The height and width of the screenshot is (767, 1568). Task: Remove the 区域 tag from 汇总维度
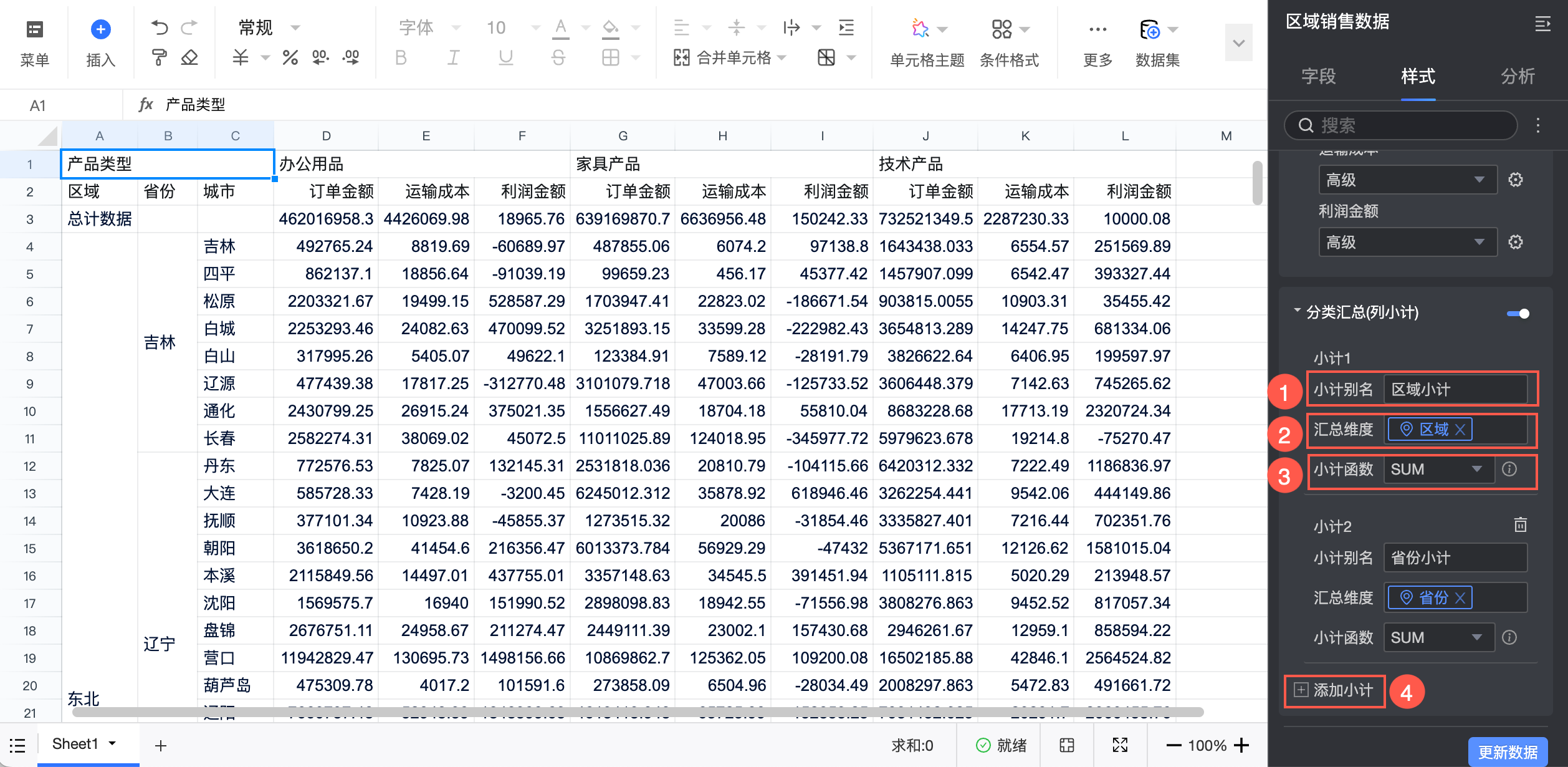pos(1460,429)
